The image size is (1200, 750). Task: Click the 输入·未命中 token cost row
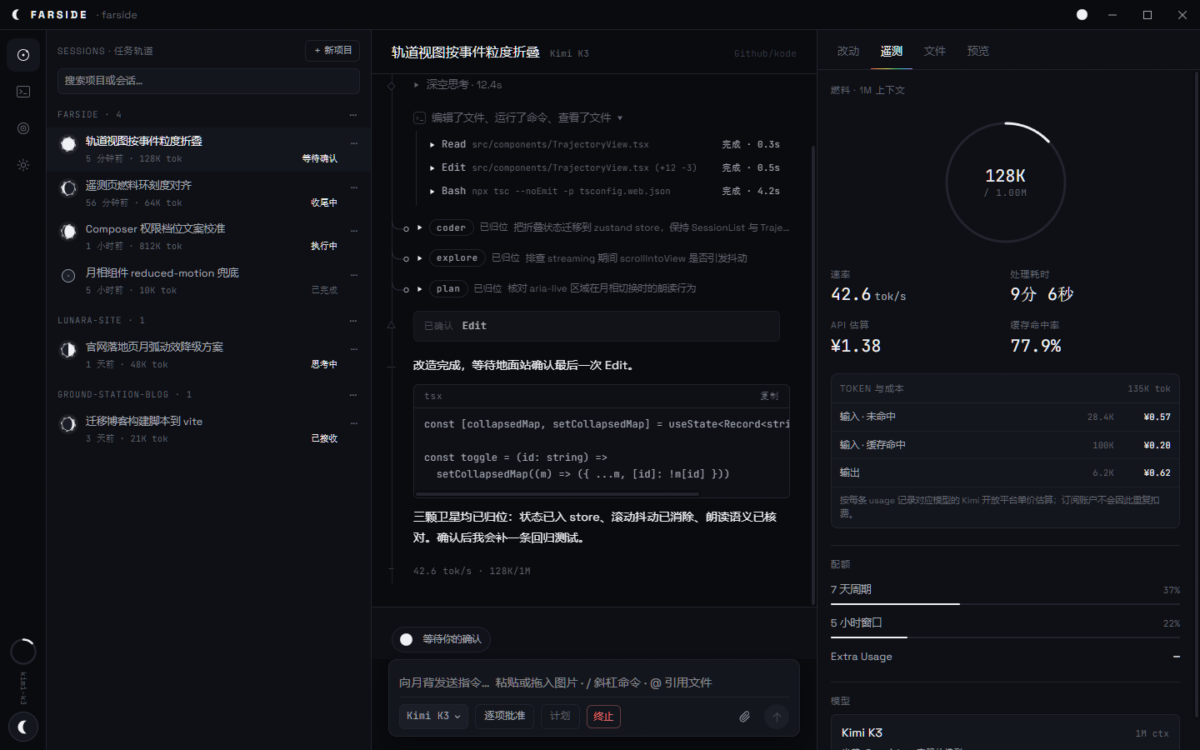pyautogui.click(x=1005, y=417)
